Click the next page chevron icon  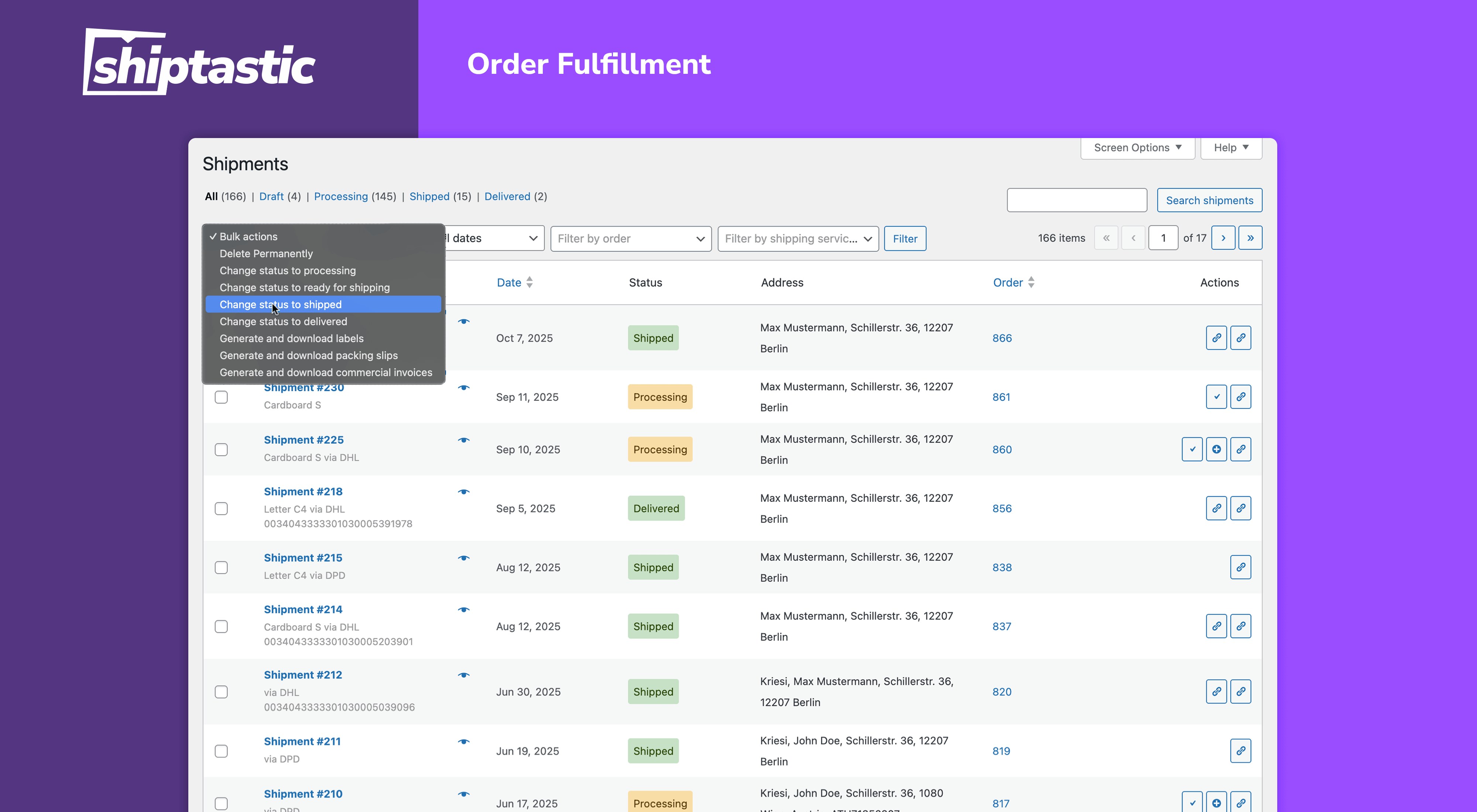pos(1224,238)
